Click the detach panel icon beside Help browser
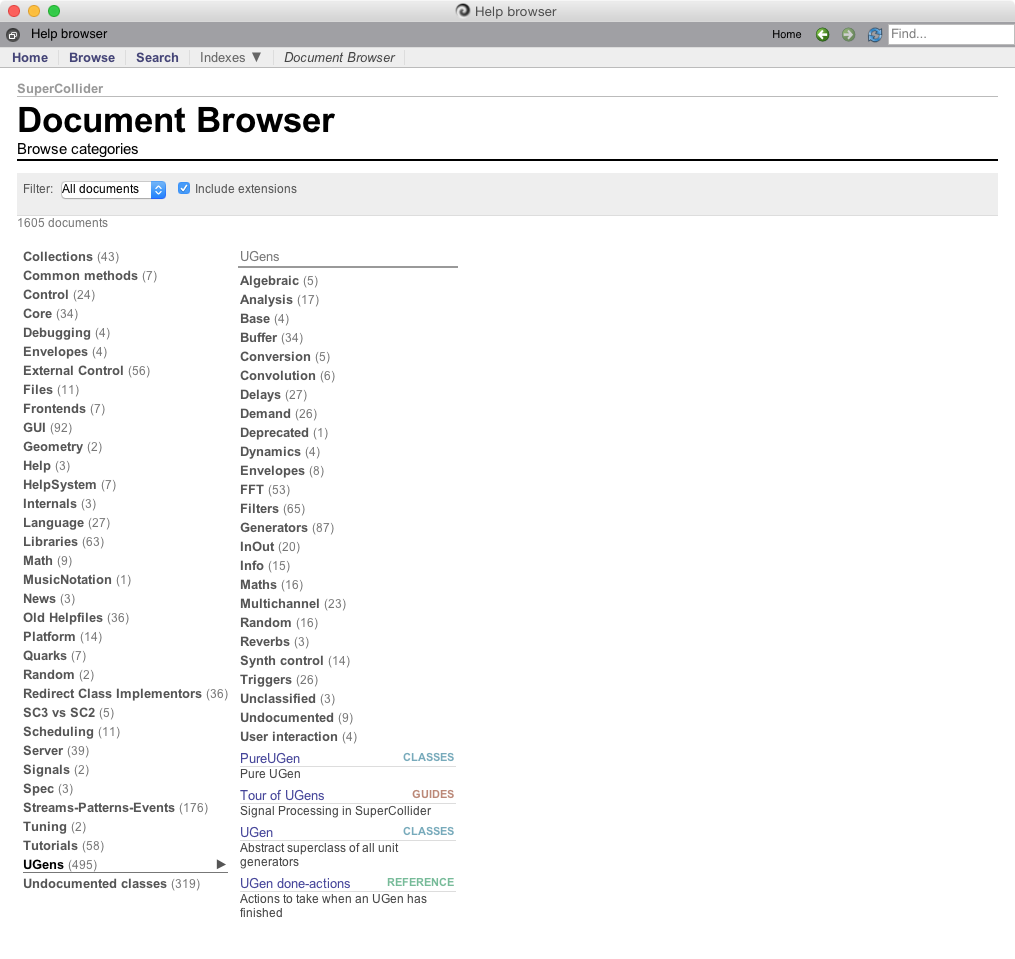 point(13,34)
